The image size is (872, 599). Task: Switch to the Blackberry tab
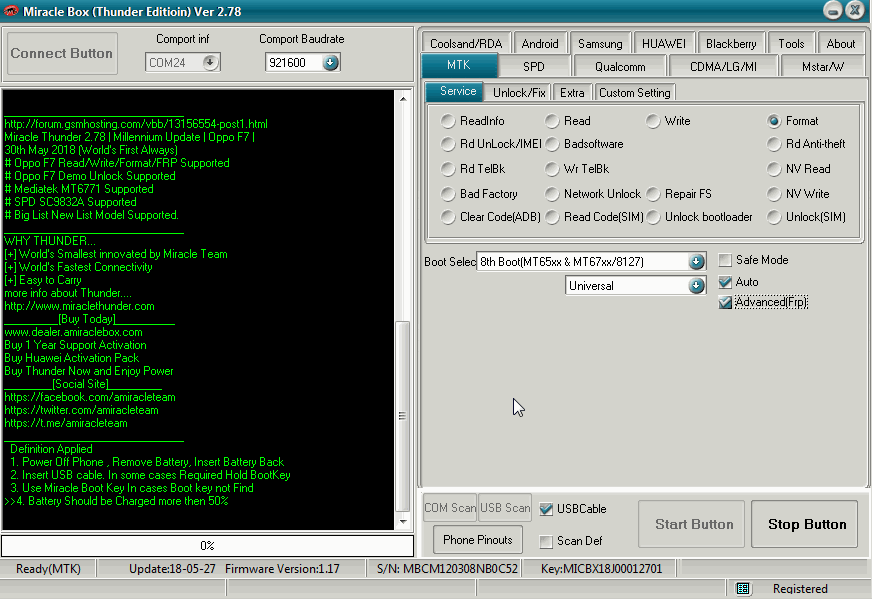731,43
